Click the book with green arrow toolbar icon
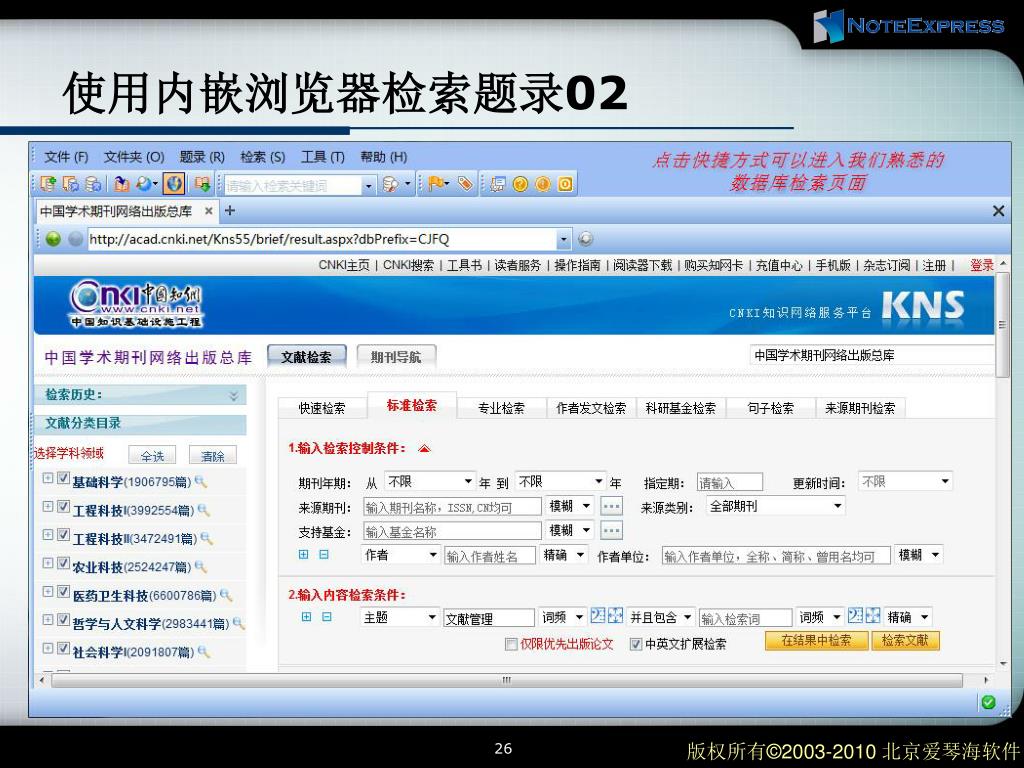 [x=202, y=184]
